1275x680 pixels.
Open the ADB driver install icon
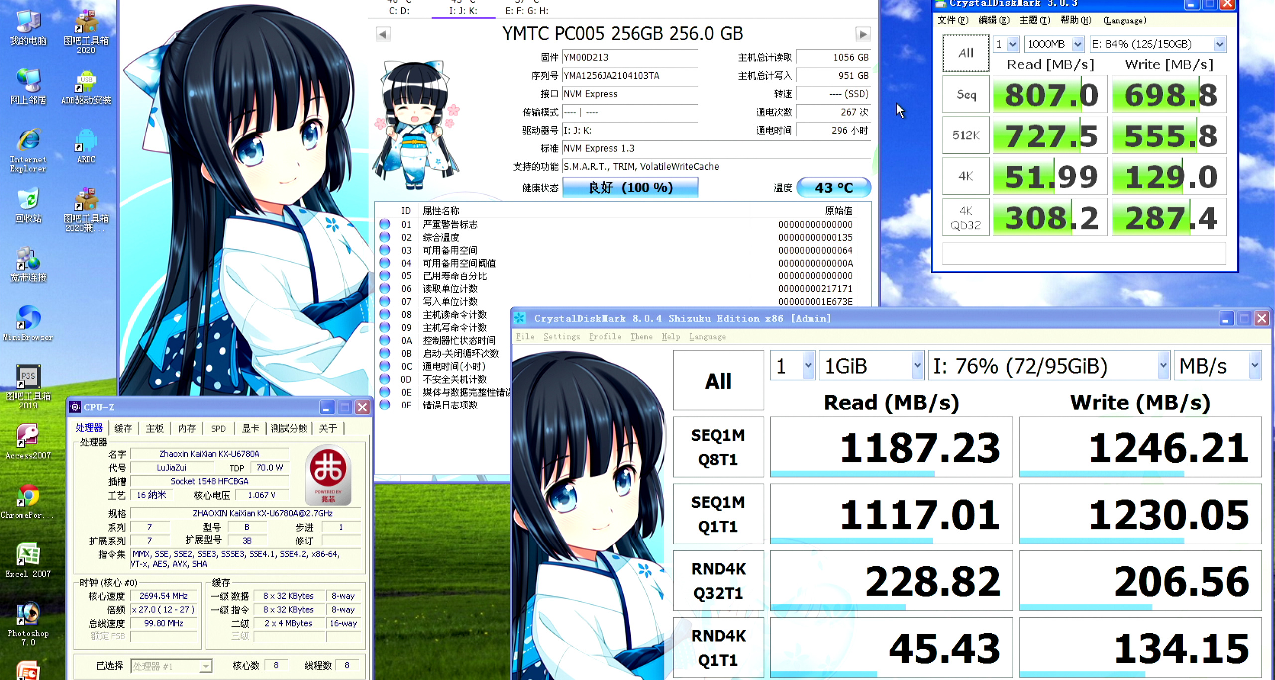pos(87,86)
